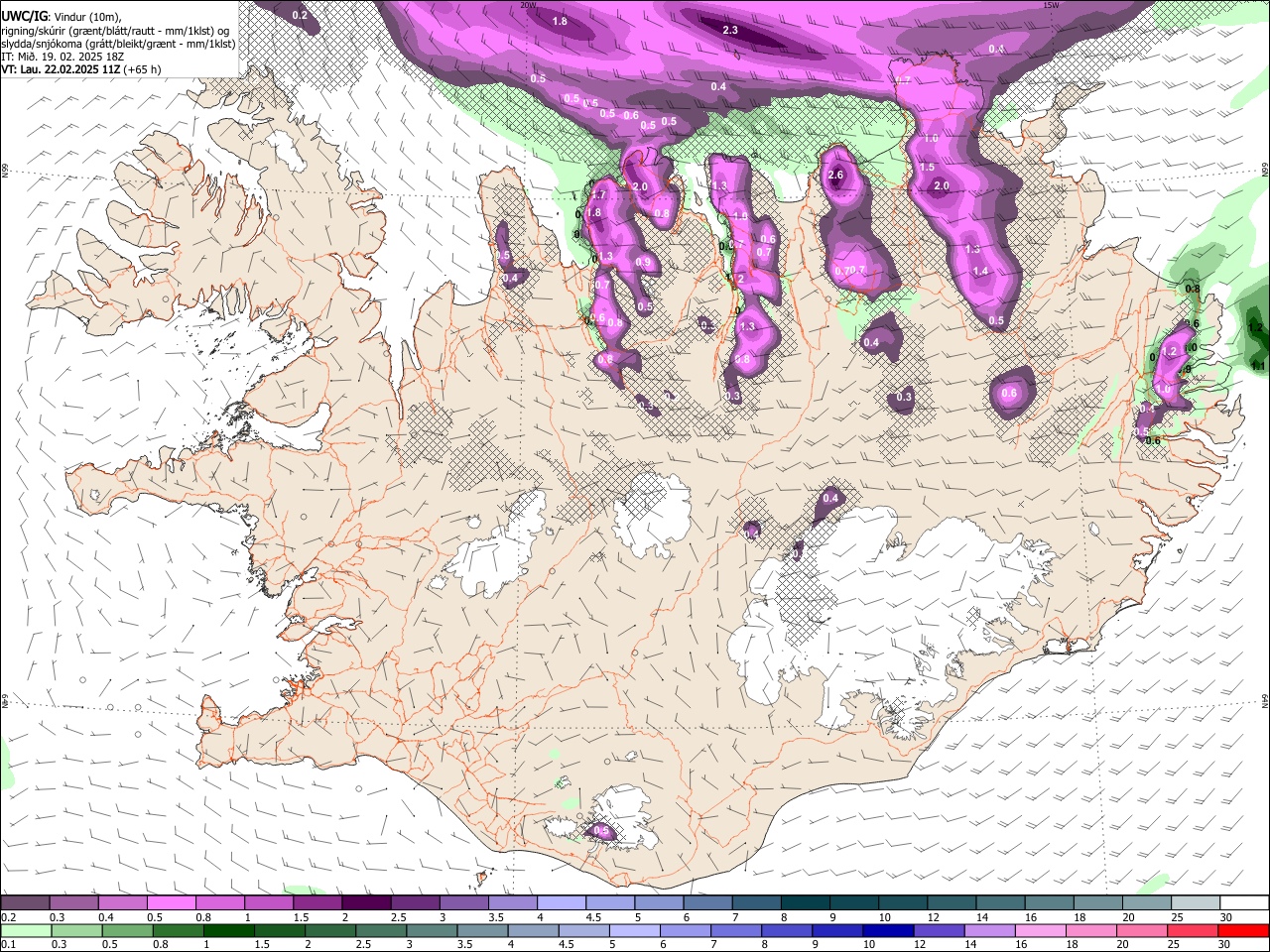Click the 2.6 snowfall value on the map
Screen dimensions: 1270x952
[835, 176]
